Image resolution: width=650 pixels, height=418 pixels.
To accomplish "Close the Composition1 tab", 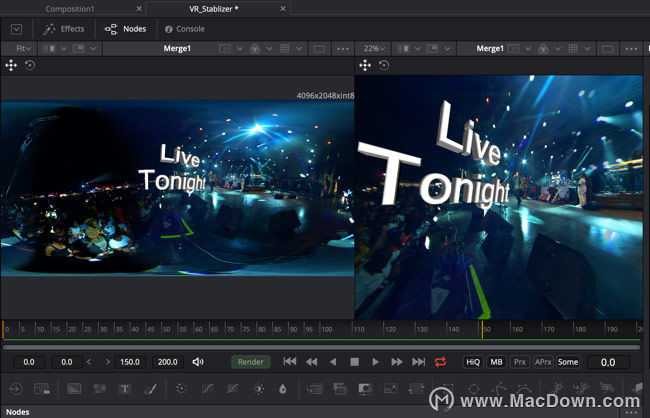I will [x=139, y=8].
